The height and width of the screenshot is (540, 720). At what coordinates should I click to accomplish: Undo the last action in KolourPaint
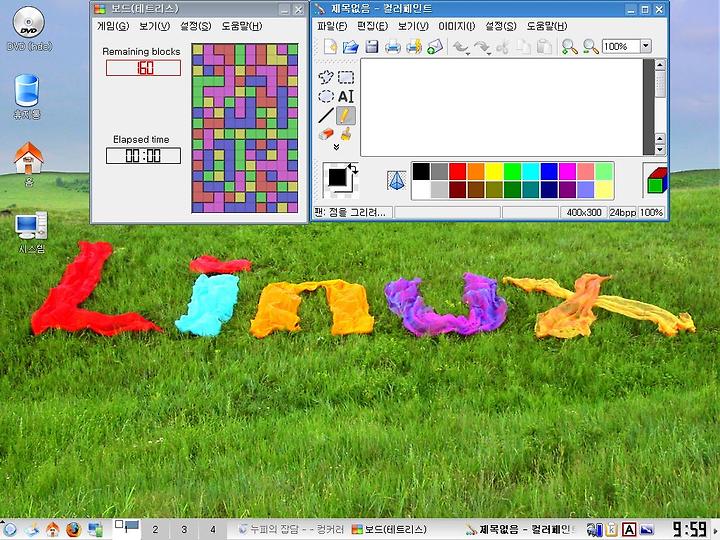coord(460,47)
